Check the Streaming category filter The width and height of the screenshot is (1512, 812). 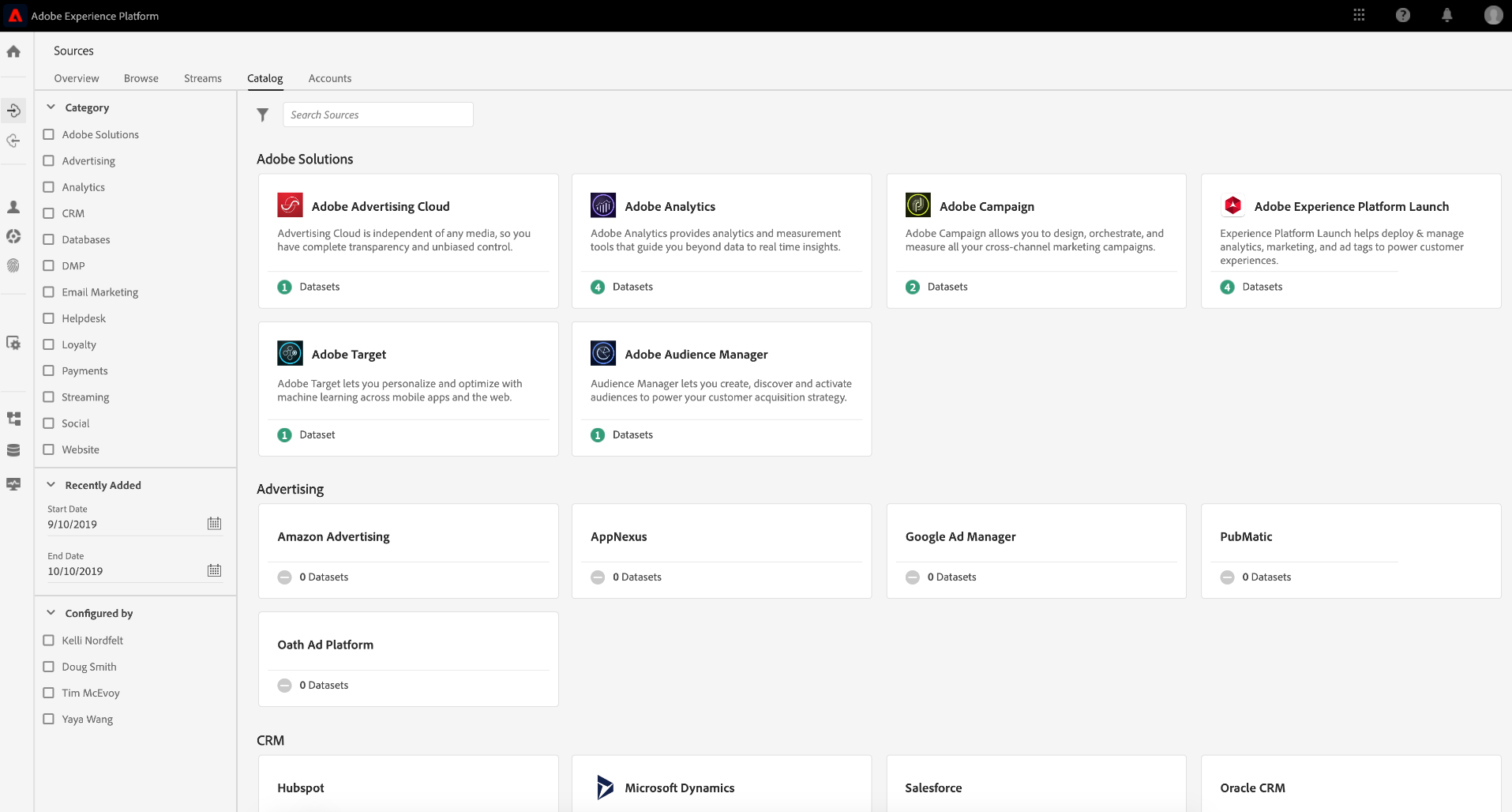(x=49, y=397)
